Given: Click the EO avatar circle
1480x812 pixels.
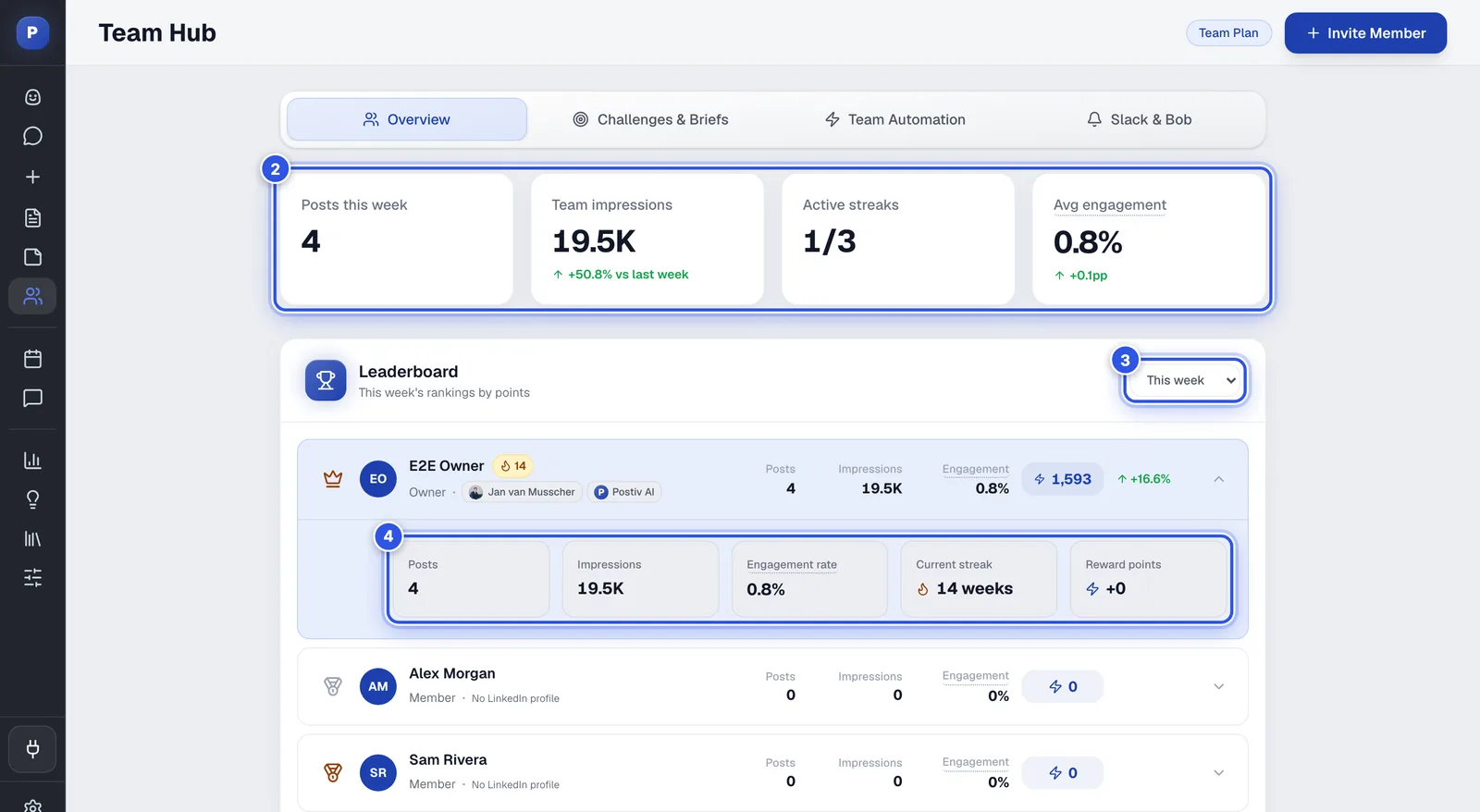Looking at the screenshot, I should 378,479.
